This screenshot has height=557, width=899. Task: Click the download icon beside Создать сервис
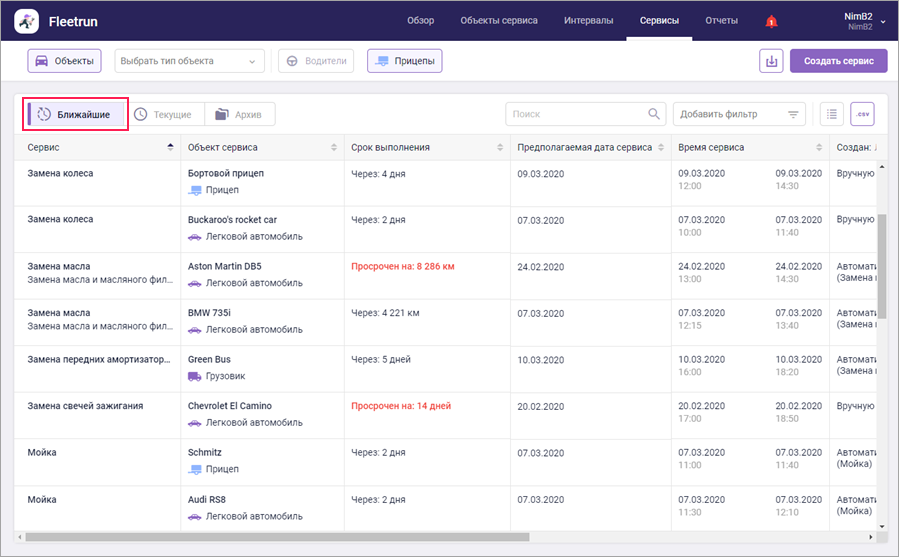771,61
